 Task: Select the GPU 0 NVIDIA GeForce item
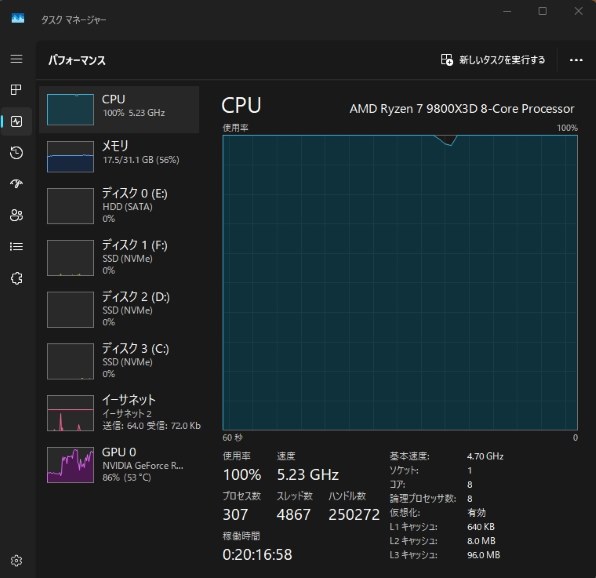[119, 465]
